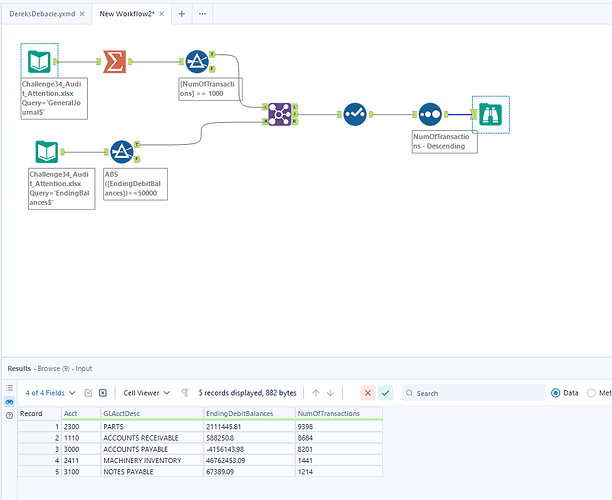Add a new workflow tab
Image resolution: width=612 pixels, height=500 pixels.
point(181,14)
